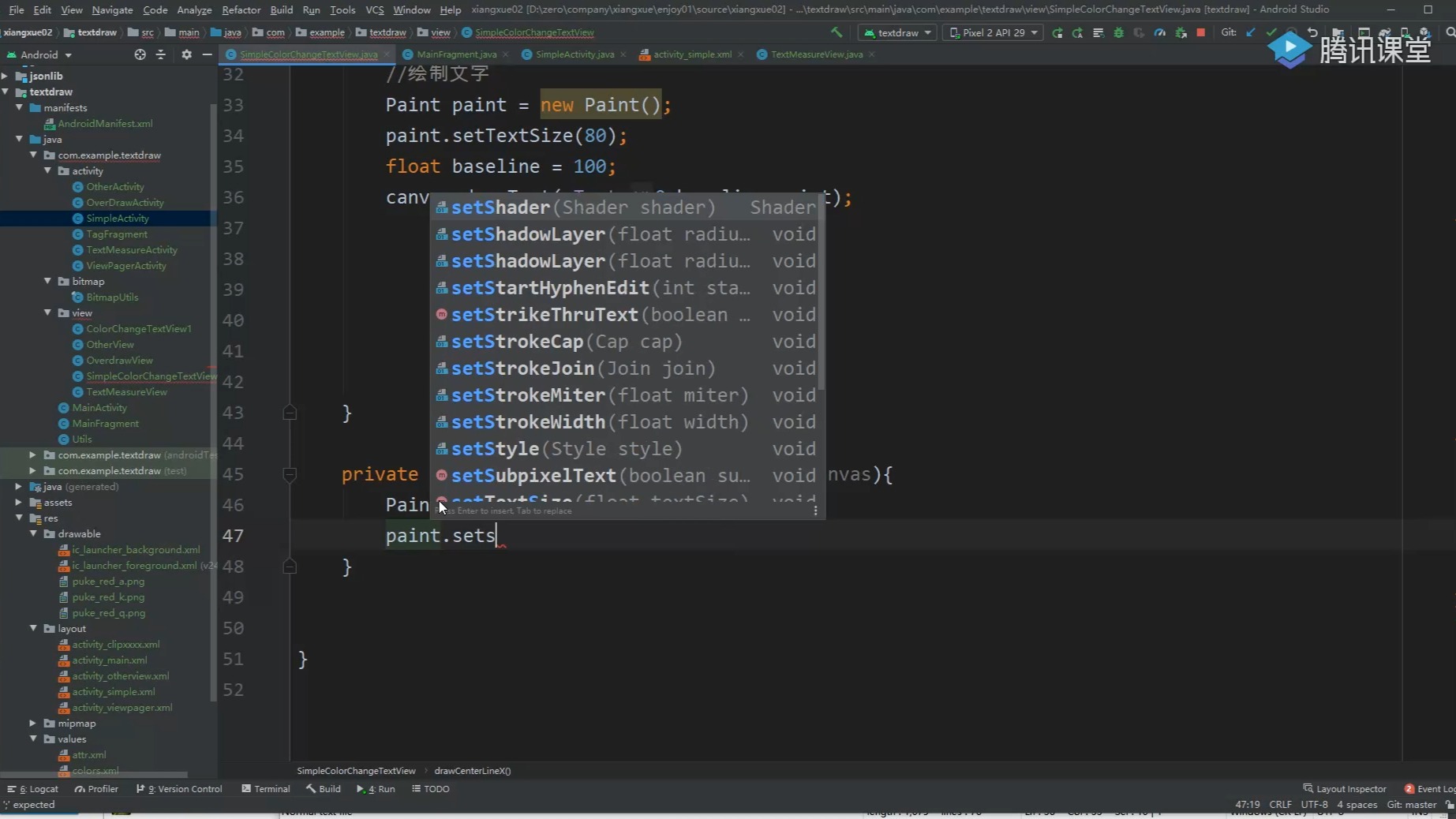The width and height of the screenshot is (1456, 819).
Task: Collapse the view package
Action: 48,312
